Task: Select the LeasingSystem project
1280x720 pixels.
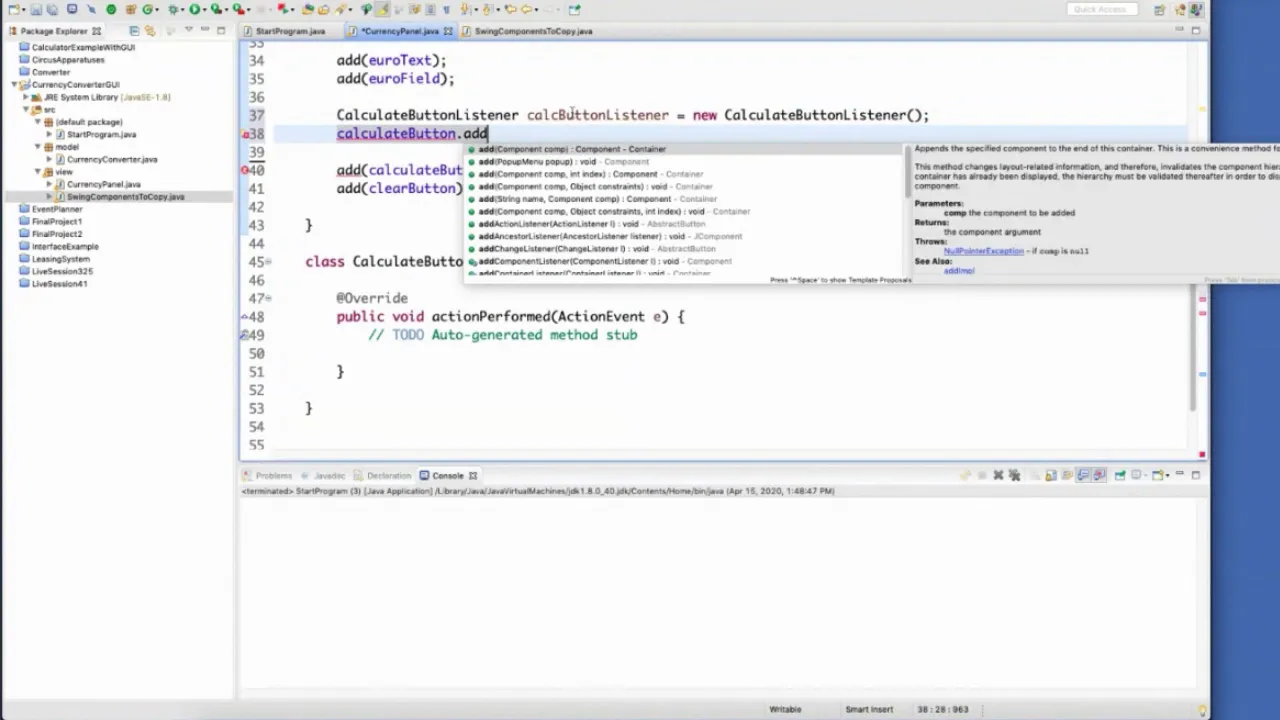Action: 61,259
